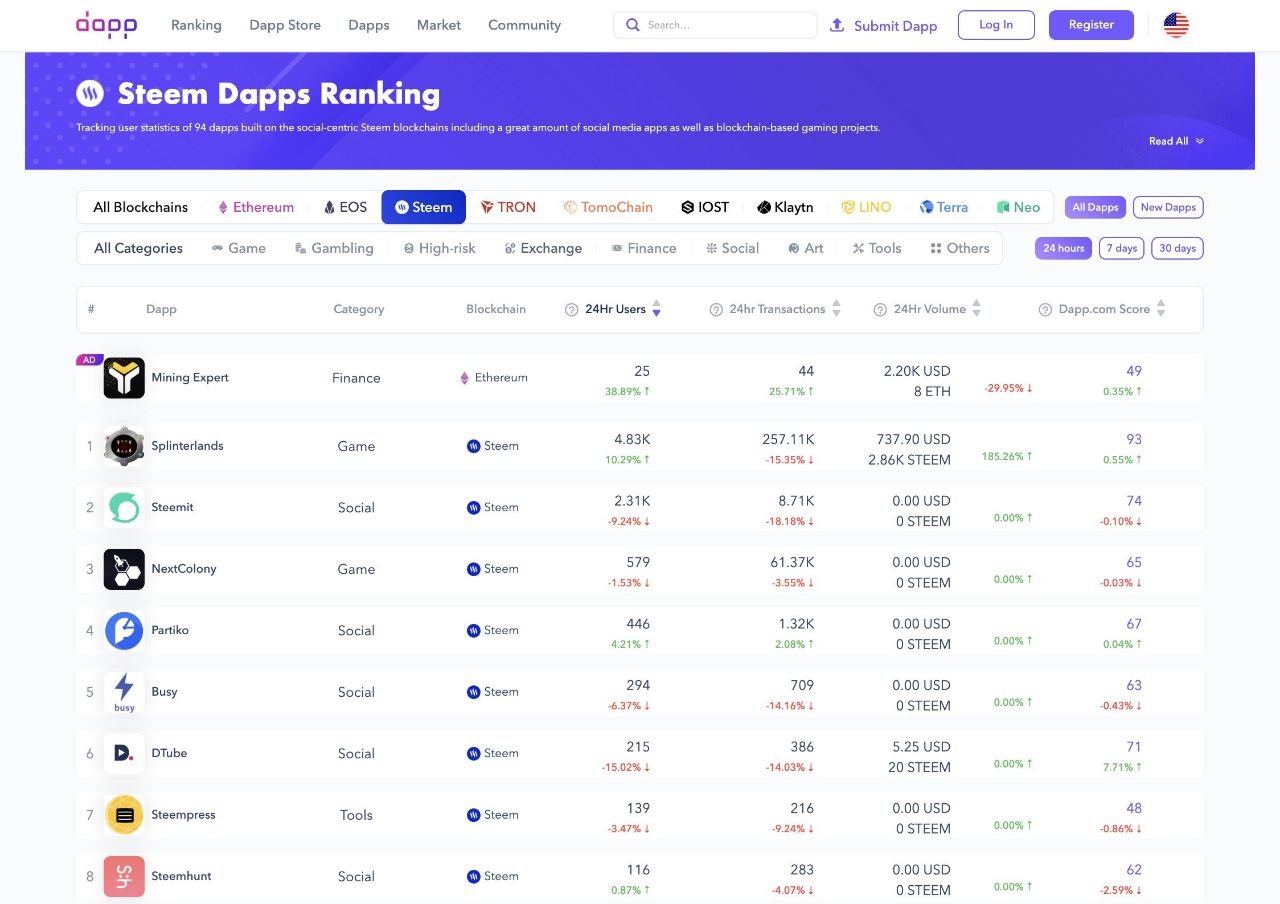The width and height of the screenshot is (1280, 904).
Task: Filter by High-risk category
Action: pyautogui.click(x=440, y=248)
